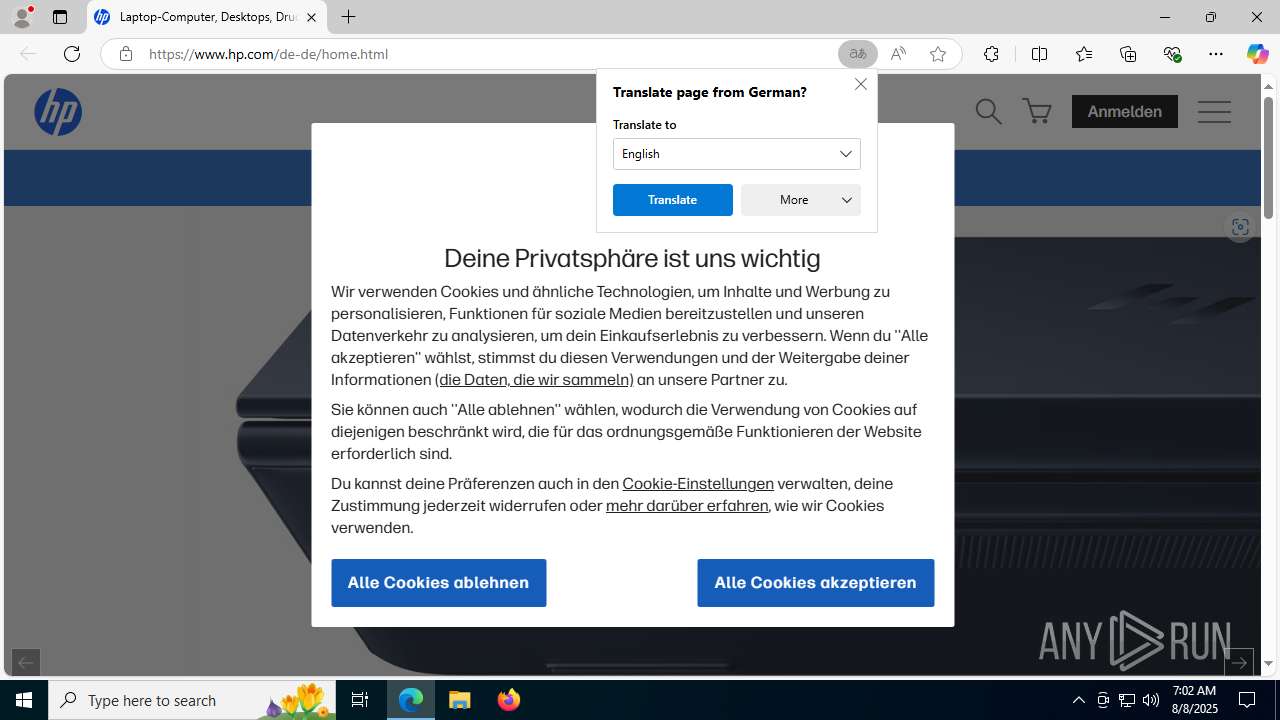Screen dimensions: 1280x720
Task: Click the visual search icon on banner
Action: click(x=1240, y=227)
